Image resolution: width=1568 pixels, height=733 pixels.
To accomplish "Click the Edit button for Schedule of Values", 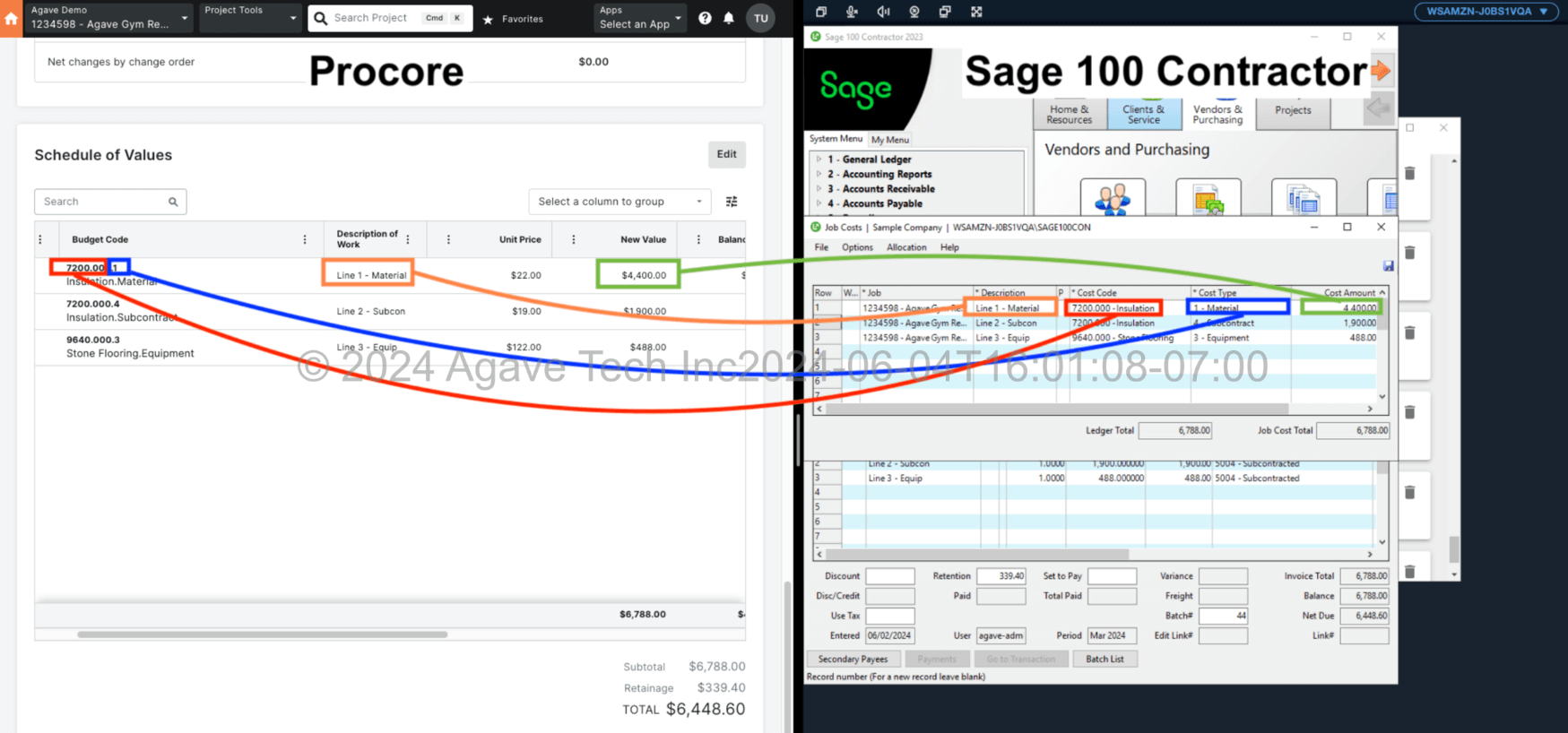I will [x=726, y=154].
